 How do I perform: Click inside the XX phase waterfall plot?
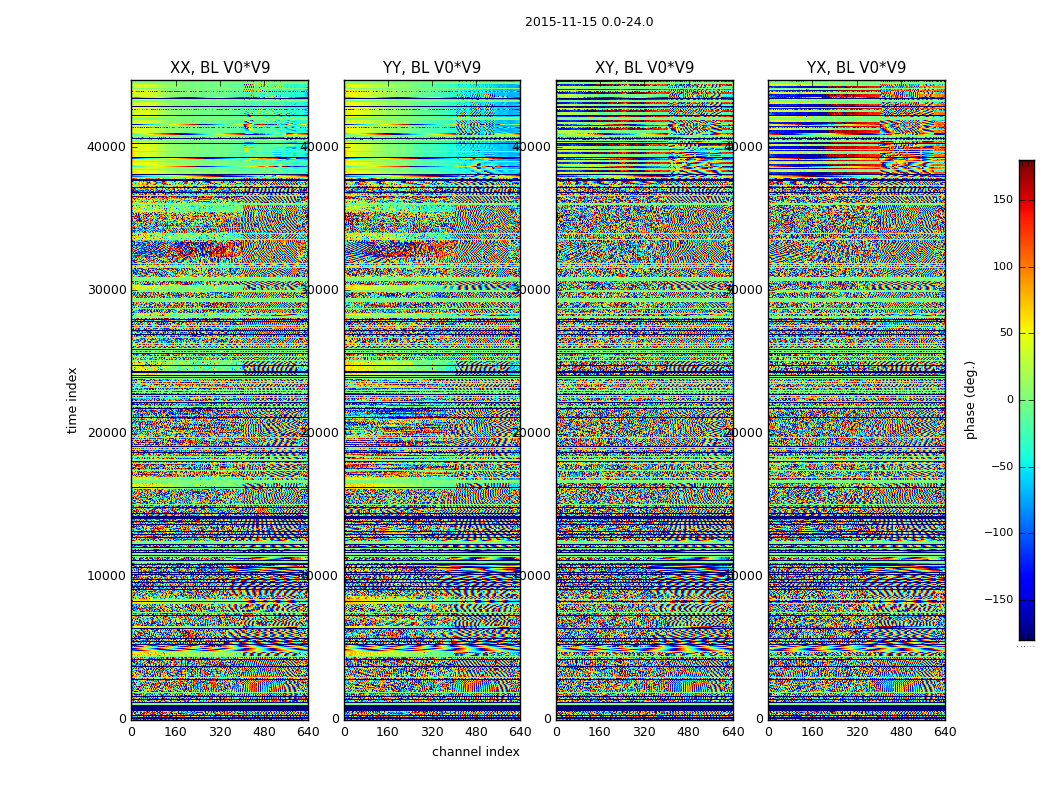220,400
